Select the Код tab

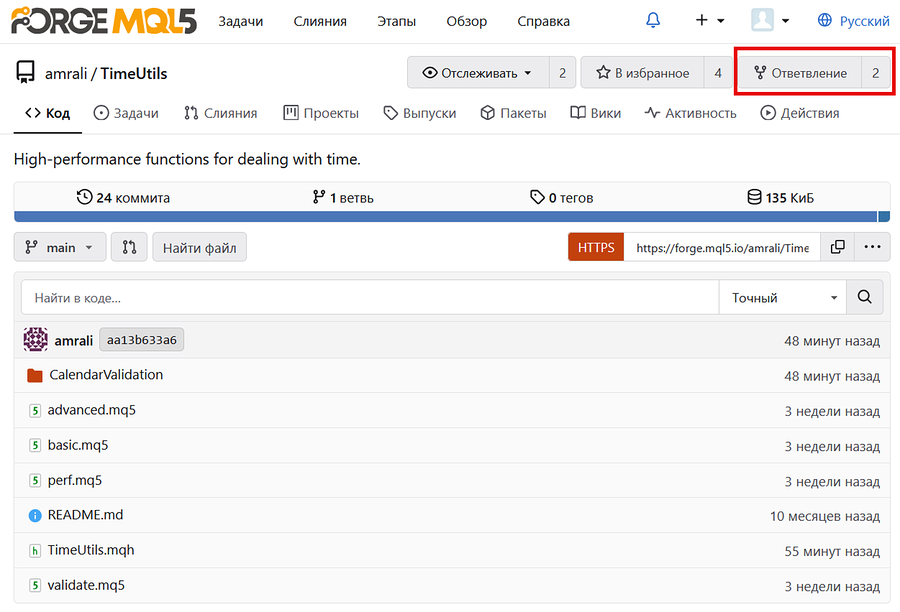(x=48, y=113)
